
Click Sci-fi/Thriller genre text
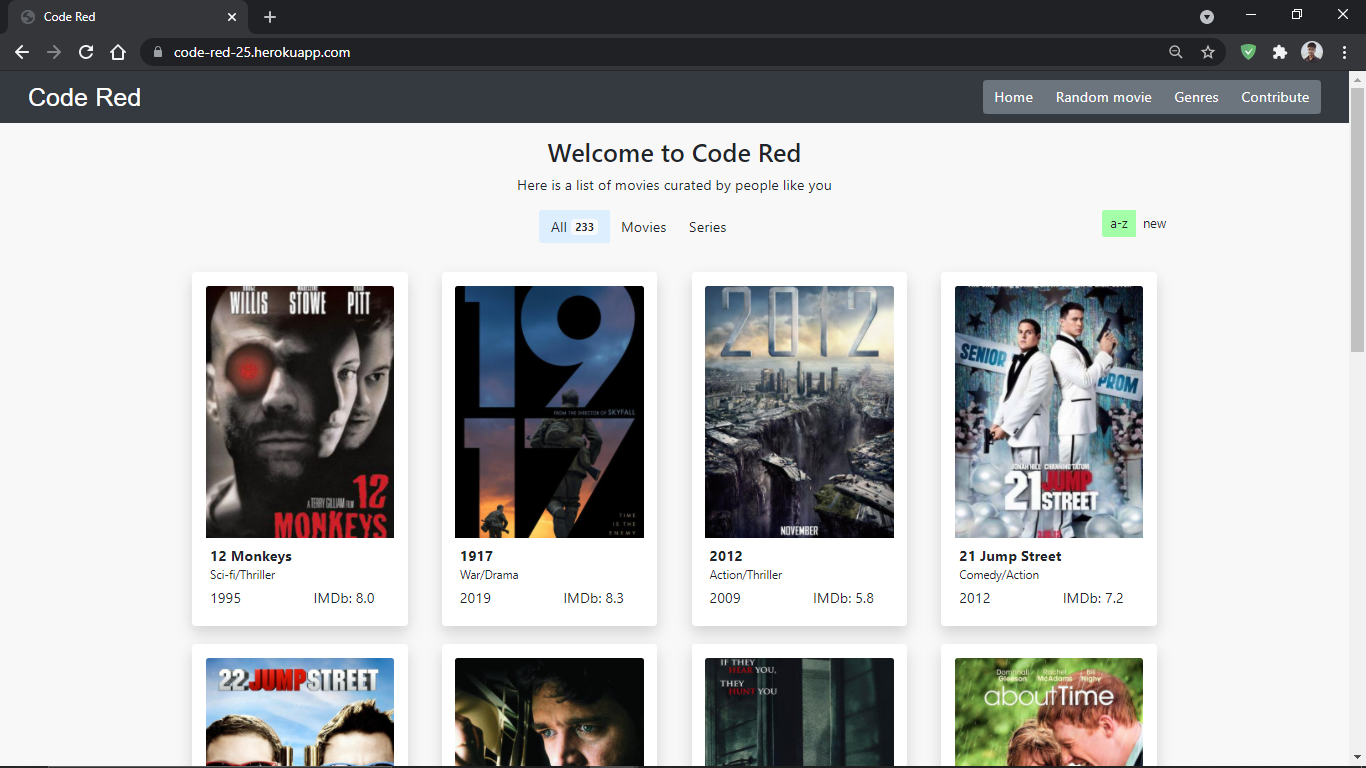click(243, 575)
